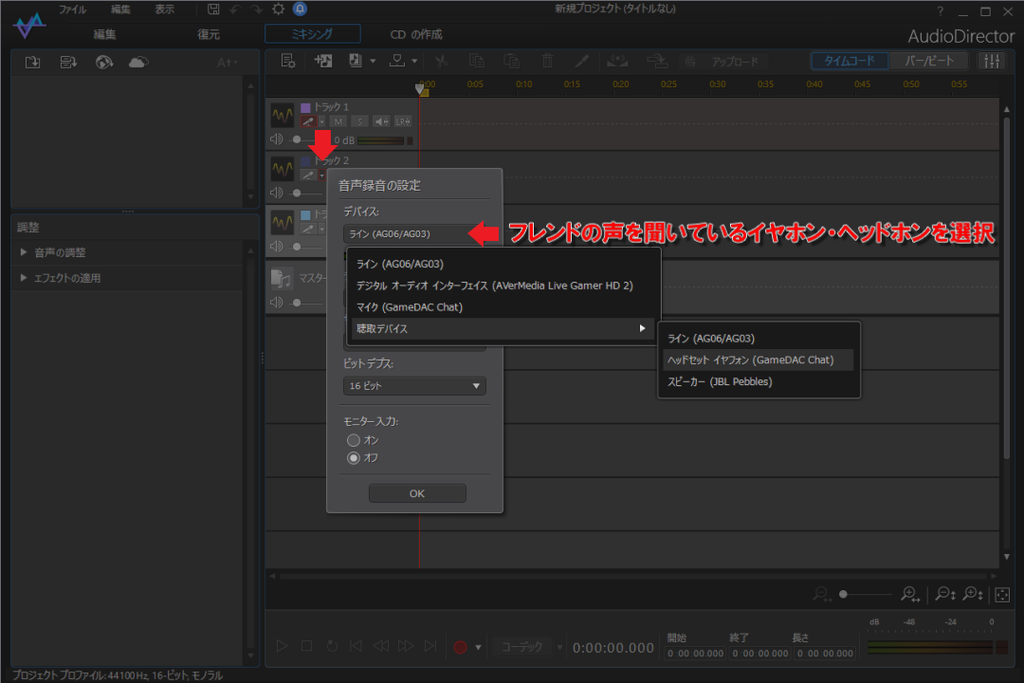Screen dimensions: 1024x683
Task: Switch to the 編集 tab
Action: click(104, 34)
